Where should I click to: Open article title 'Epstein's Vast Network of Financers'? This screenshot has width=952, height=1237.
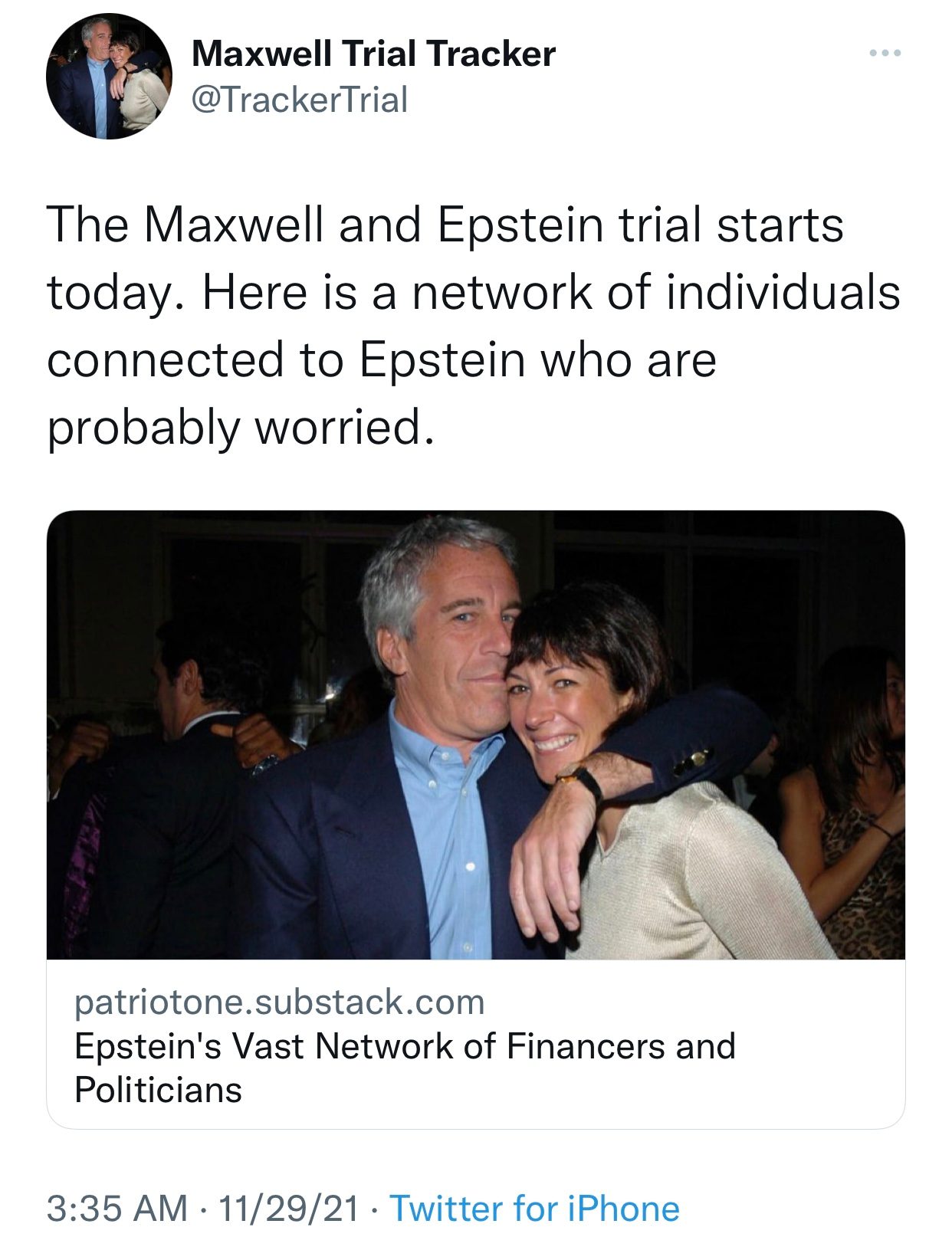tap(404, 1046)
